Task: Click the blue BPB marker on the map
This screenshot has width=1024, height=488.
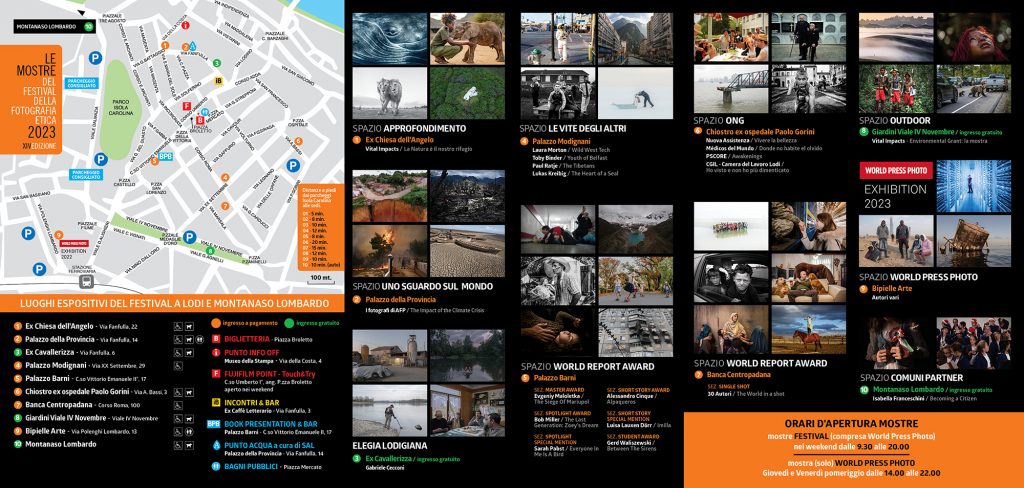Action: (x=166, y=156)
